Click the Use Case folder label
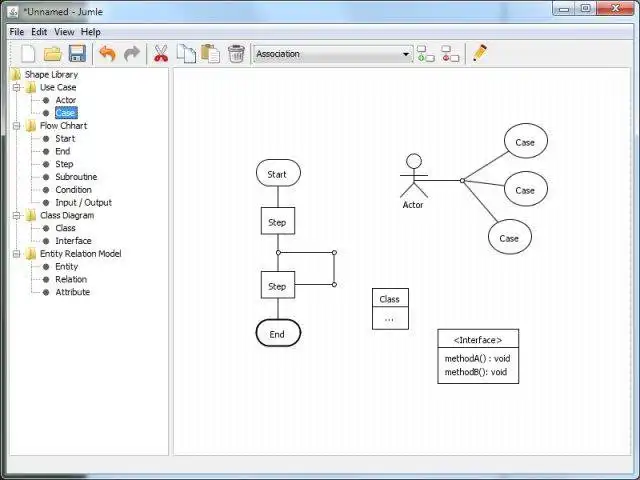Screen dimensions: 640x480 tap(58, 87)
